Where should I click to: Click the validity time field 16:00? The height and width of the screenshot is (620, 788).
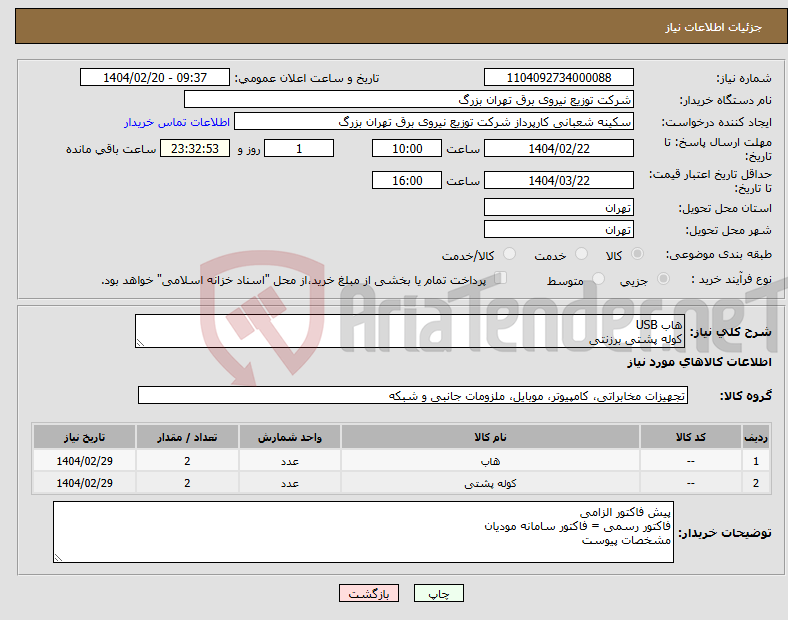[407, 180]
